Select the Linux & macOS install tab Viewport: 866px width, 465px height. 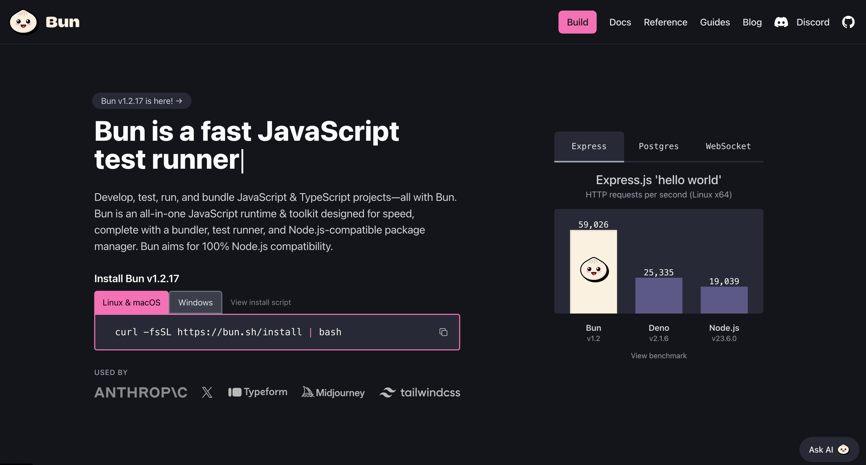(131, 303)
